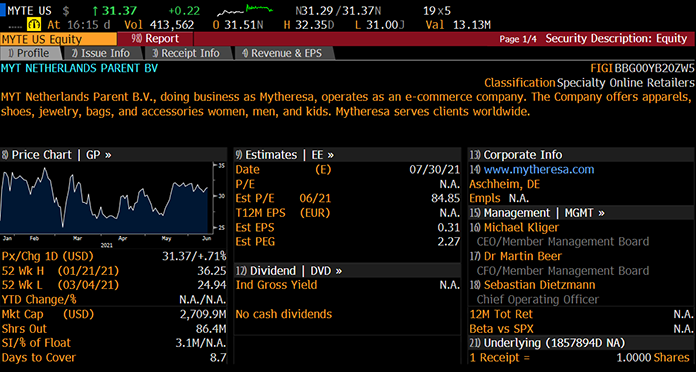Click the Beta vs SPX row
Viewport: 696px width, 372px height.
[581, 329]
